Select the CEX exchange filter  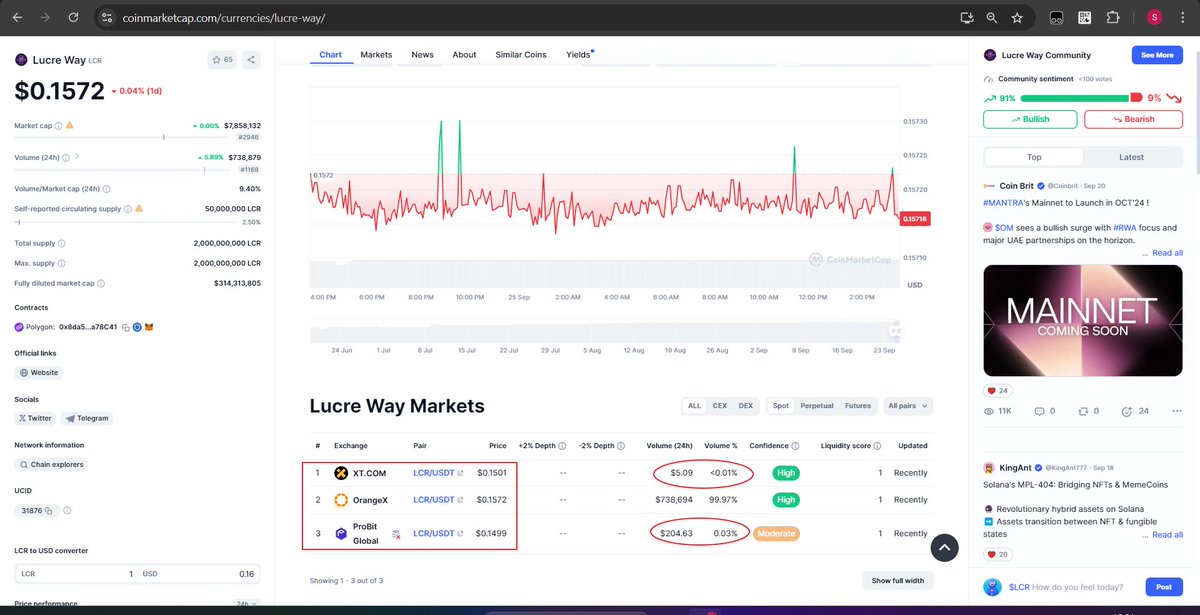720,406
